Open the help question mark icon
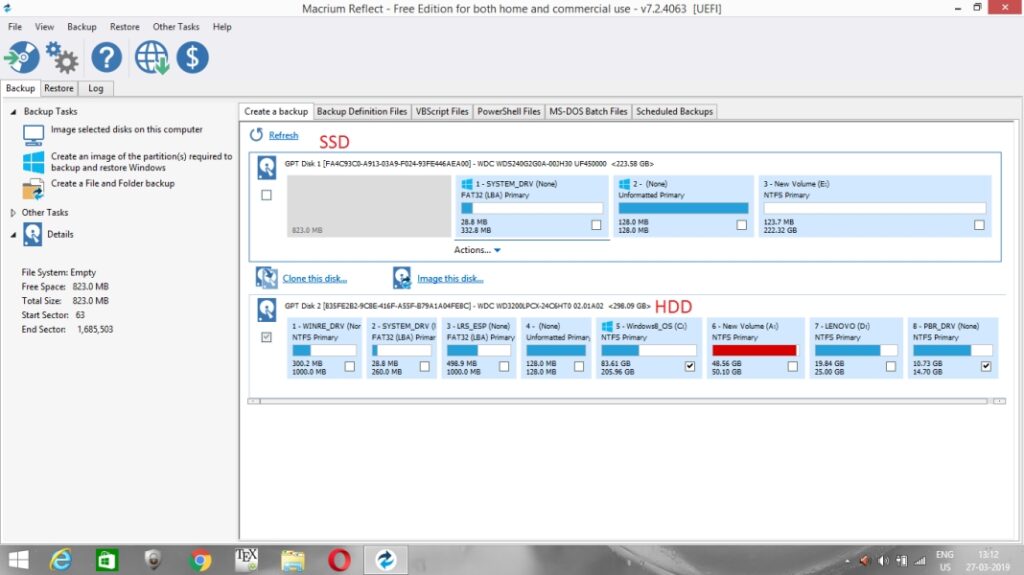Viewport: 1024px width, 575px height. [106, 58]
